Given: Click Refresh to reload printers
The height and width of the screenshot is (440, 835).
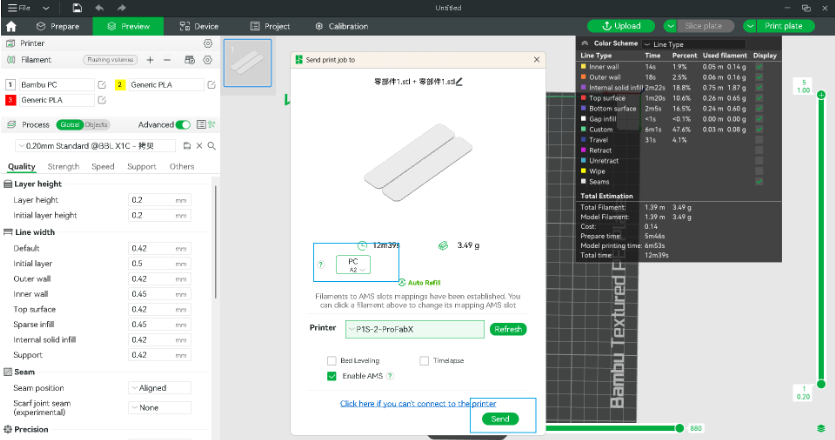Looking at the screenshot, I should (x=508, y=329).
